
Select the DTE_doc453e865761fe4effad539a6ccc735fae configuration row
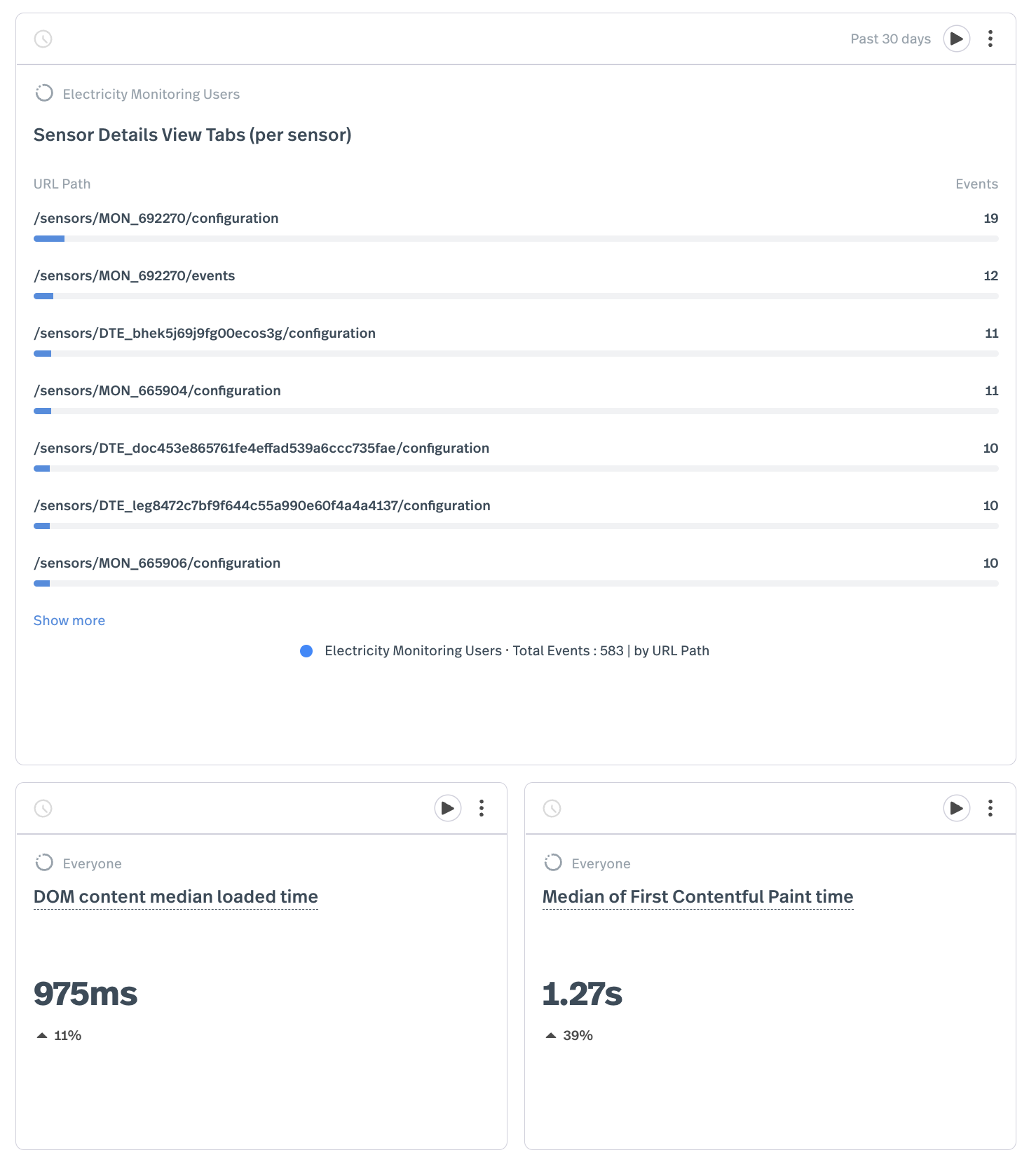pyautogui.click(x=516, y=456)
